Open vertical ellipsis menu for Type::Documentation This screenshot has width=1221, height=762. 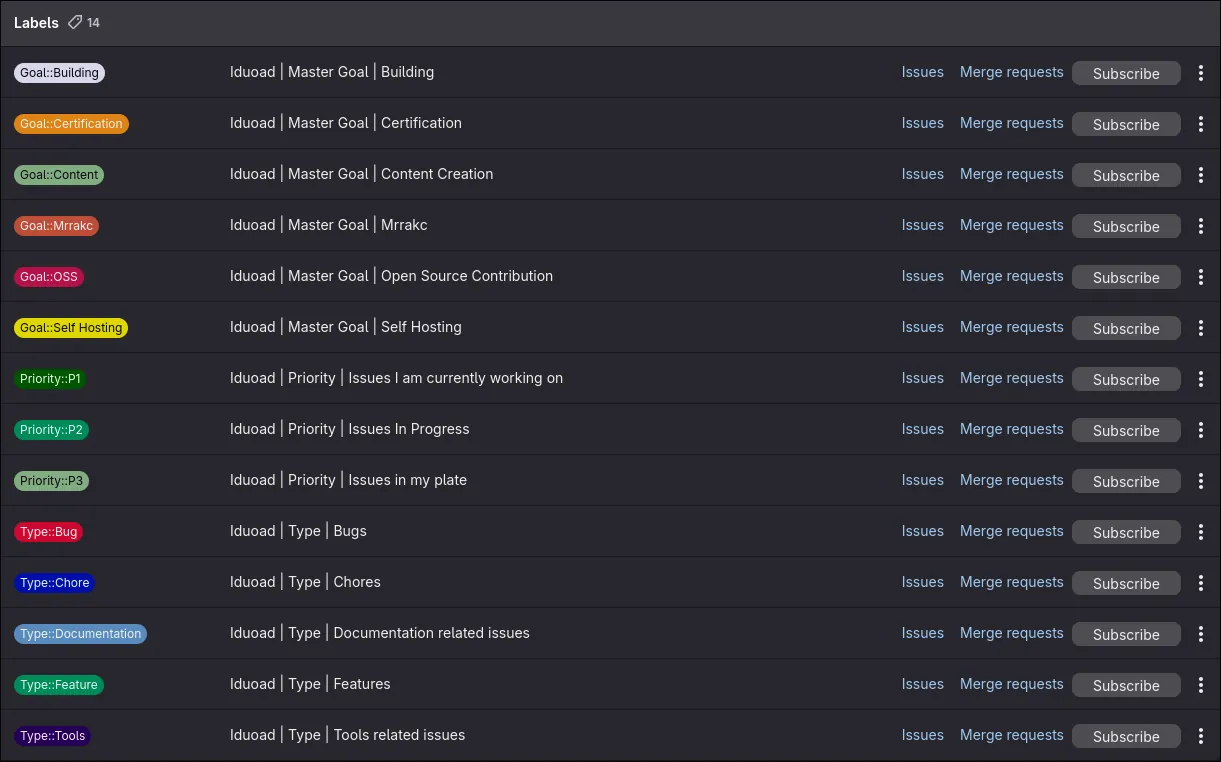click(1201, 634)
